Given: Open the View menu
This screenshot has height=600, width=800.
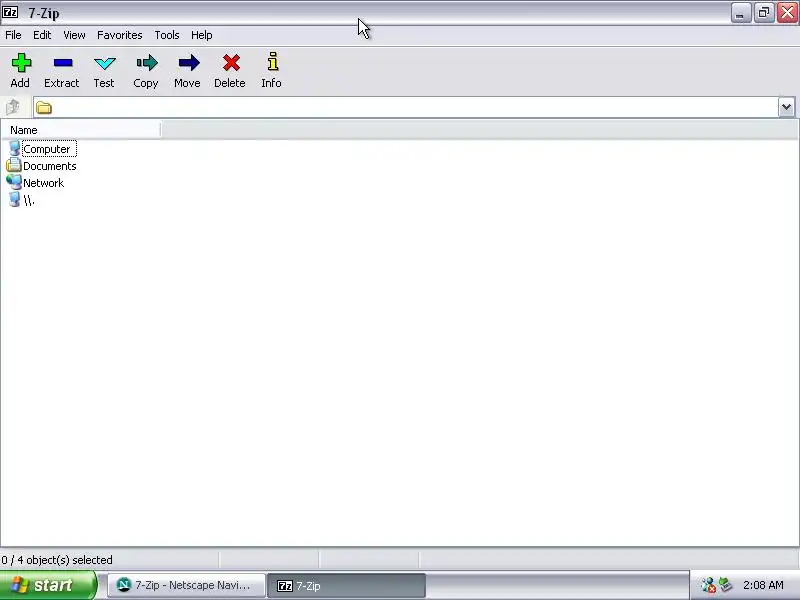Looking at the screenshot, I should click(74, 35).
